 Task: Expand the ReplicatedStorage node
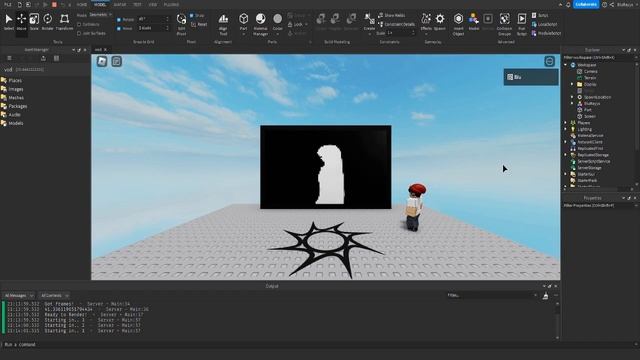tap(566, 155)
